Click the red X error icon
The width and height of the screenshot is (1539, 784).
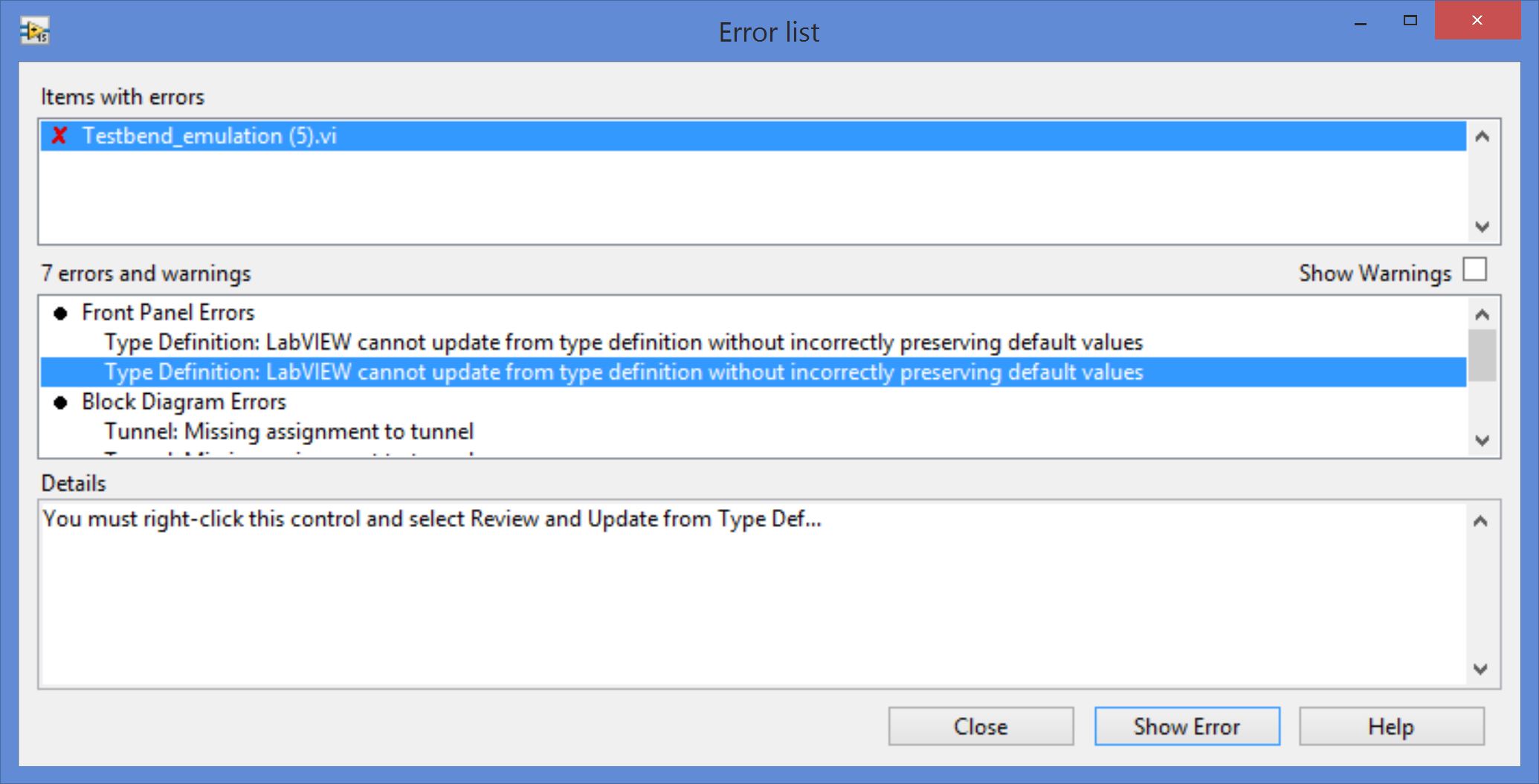(59, 136)
